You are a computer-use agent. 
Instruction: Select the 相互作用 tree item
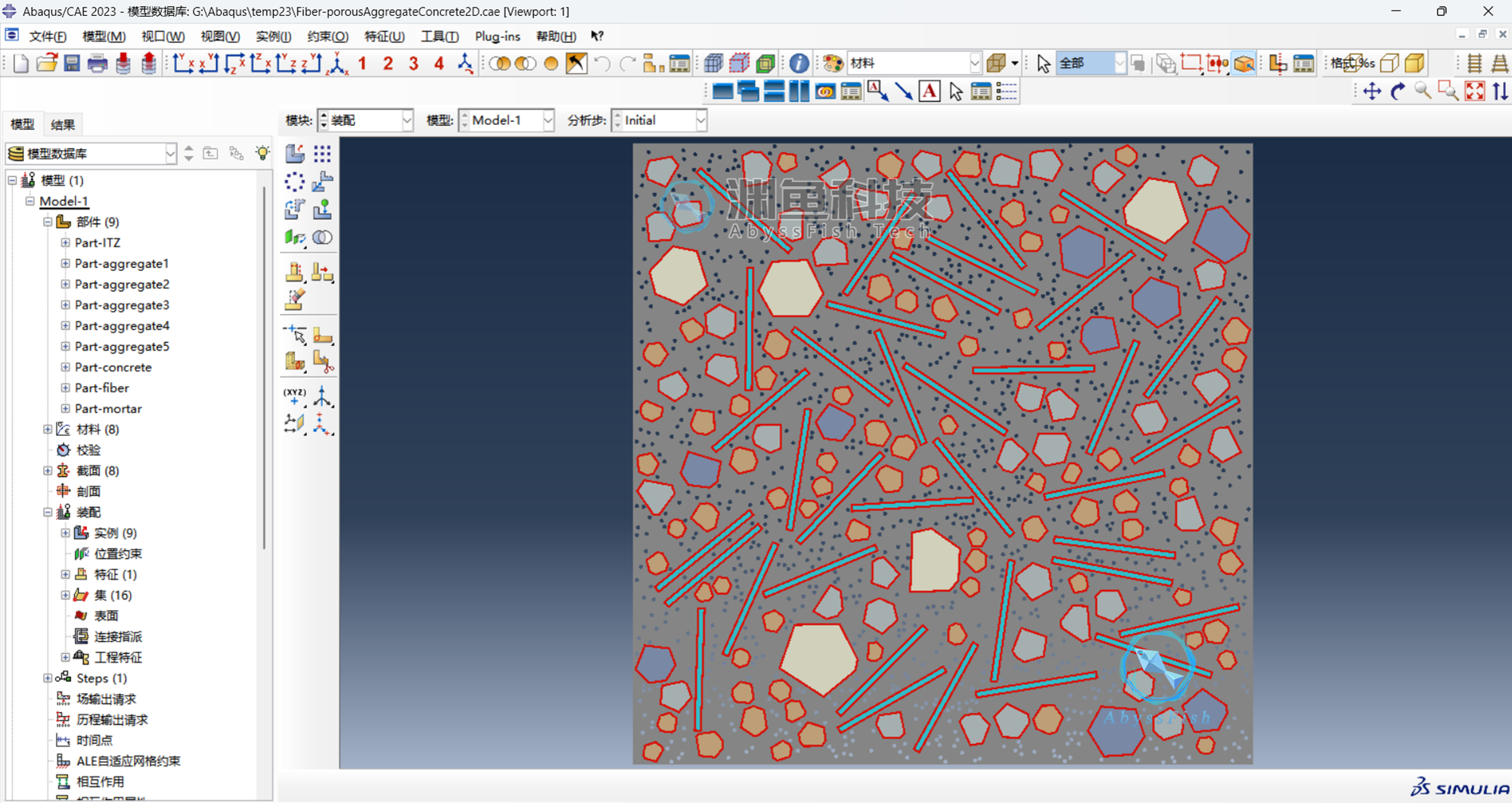coord(100,782)
